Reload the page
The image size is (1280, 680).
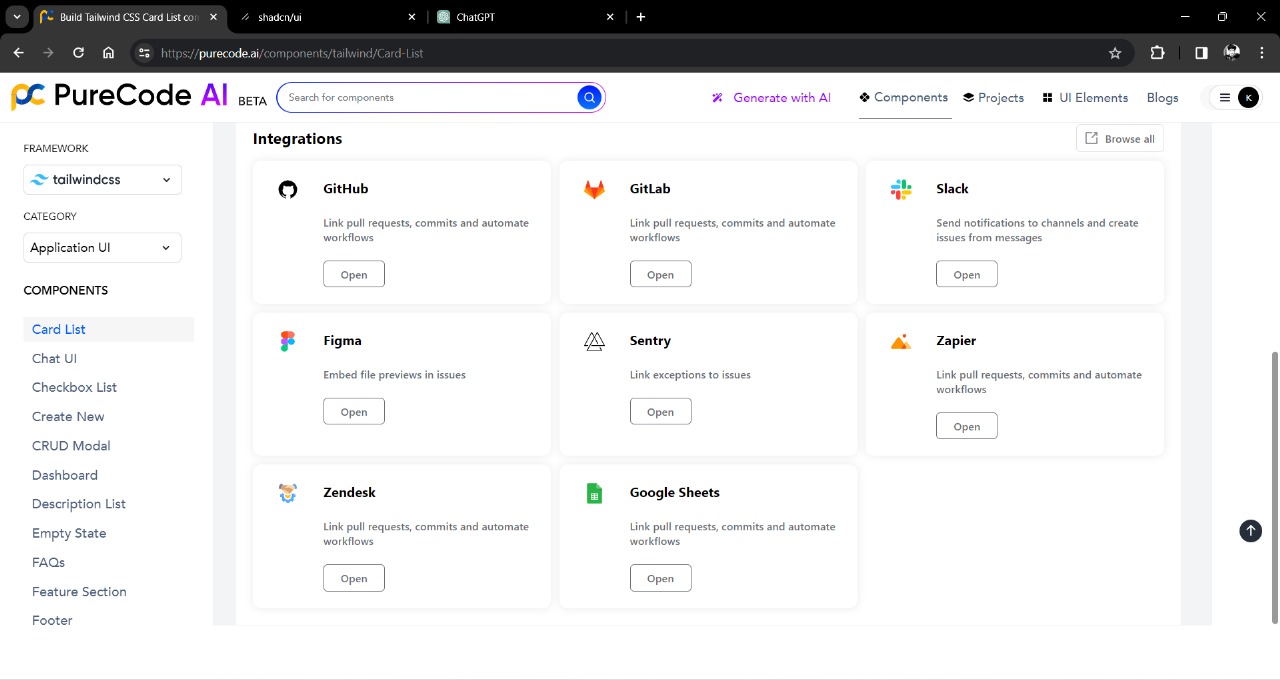[x=78, y=53]
